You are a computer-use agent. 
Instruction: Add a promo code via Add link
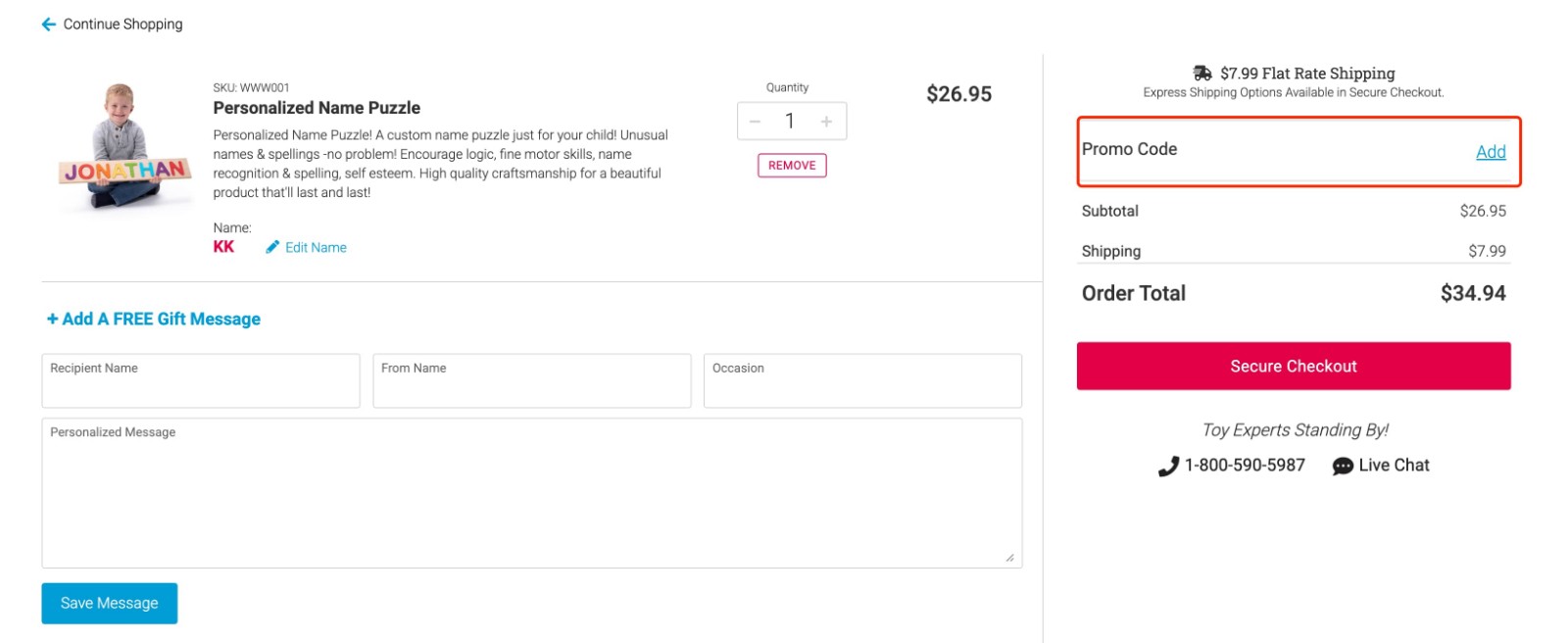click(1491, 152)
